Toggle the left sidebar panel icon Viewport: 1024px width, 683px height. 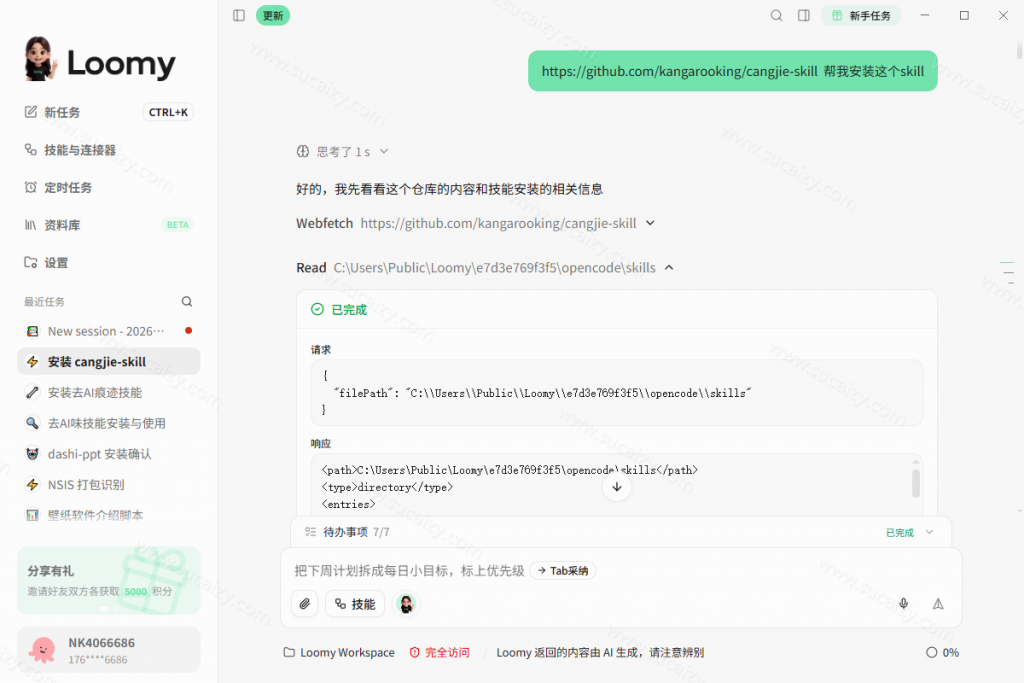pyautogui.click(x=239, y=15)
